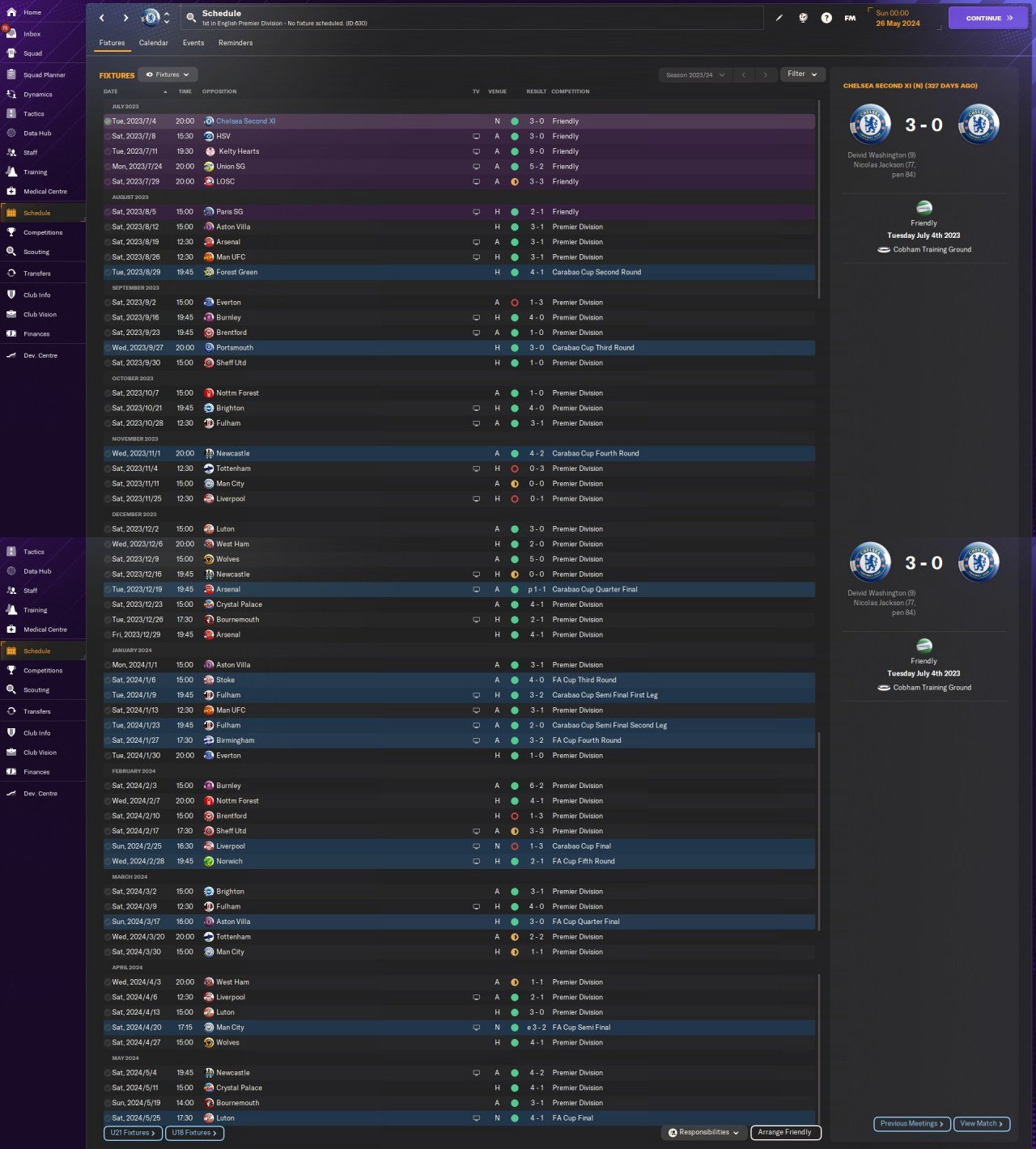Click the Previous Meetings button
The image size is (1036, 1149).
[x=912, y=1124]
